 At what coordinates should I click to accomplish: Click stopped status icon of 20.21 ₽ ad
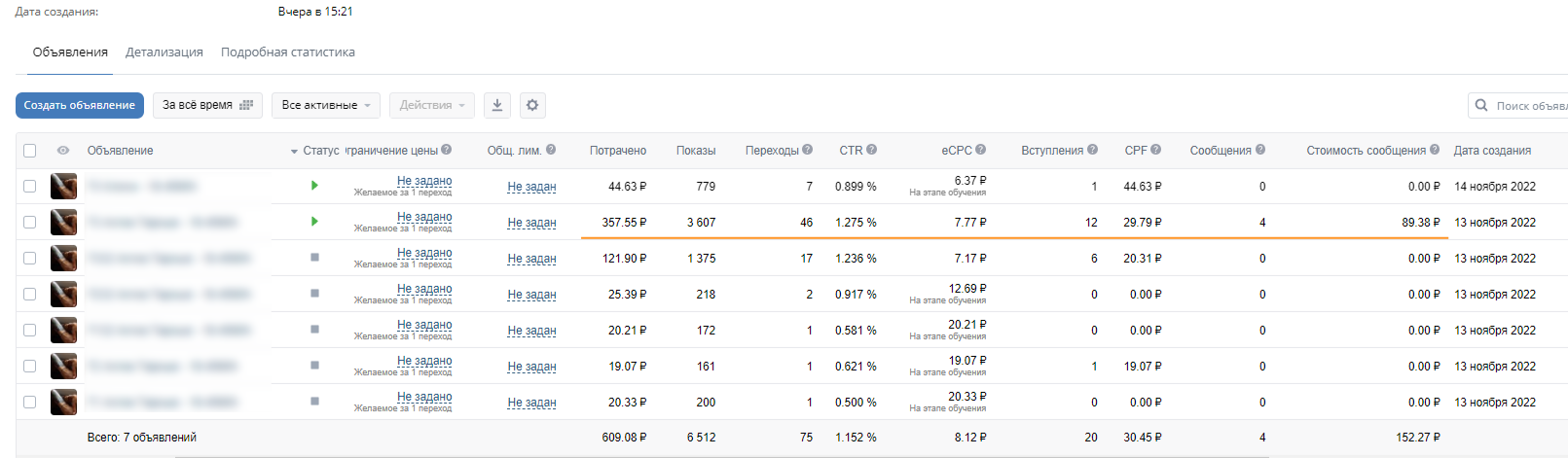point(314,329)
